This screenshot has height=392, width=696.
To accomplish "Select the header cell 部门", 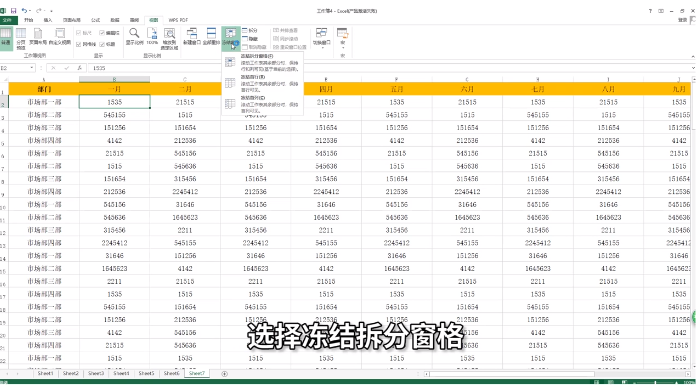I will [44, 89].
